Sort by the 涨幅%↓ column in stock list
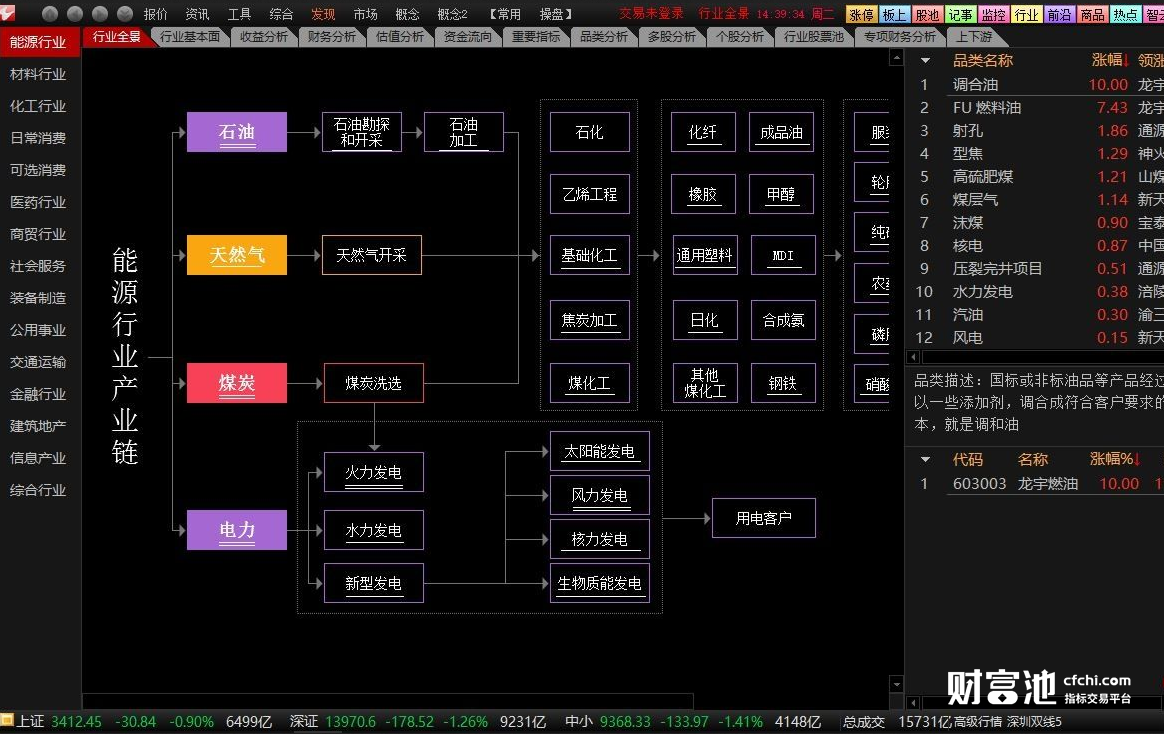Screen dimensions: 1164x734 (1115, 459)
